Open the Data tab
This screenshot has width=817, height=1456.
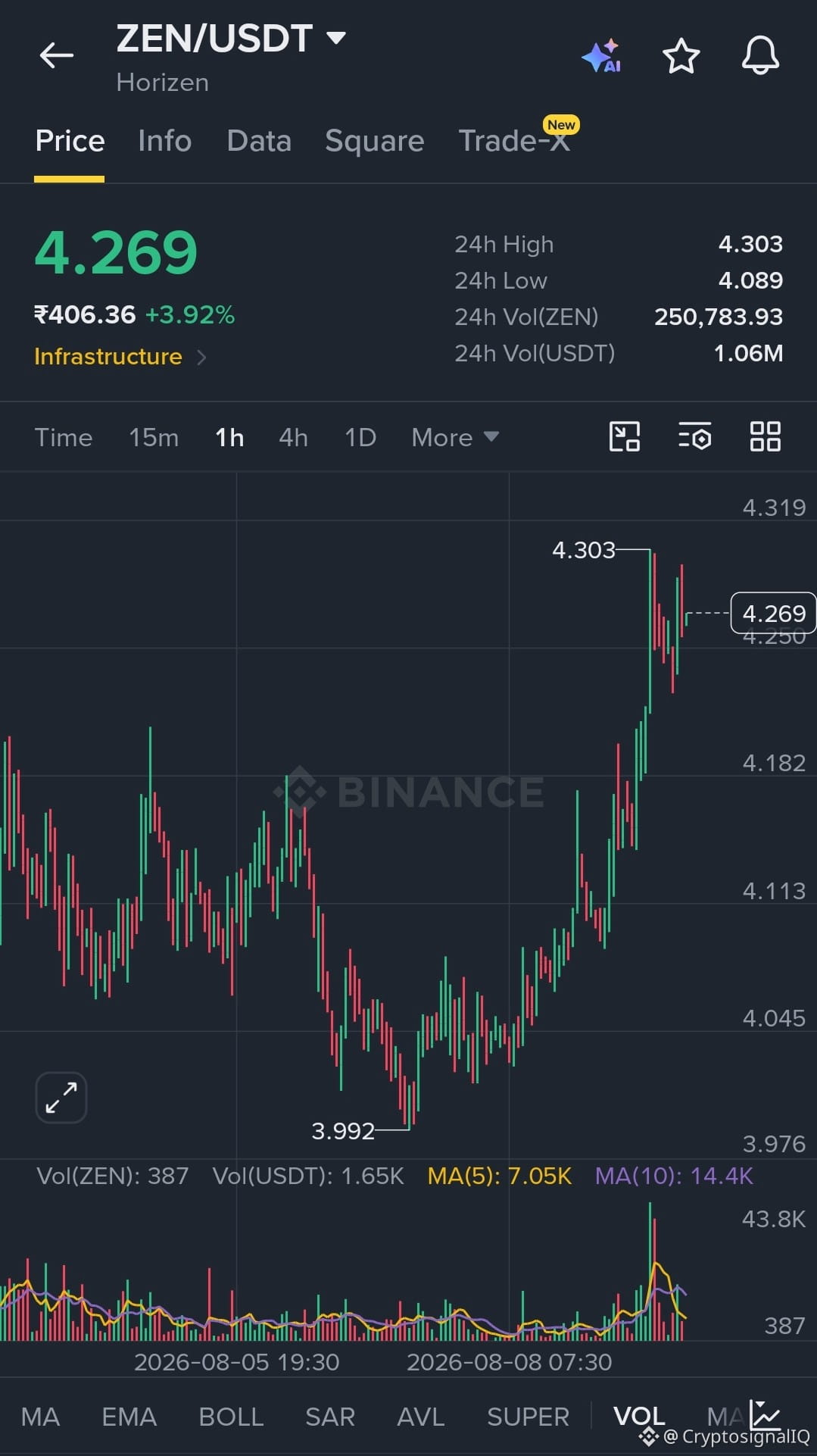259,141
